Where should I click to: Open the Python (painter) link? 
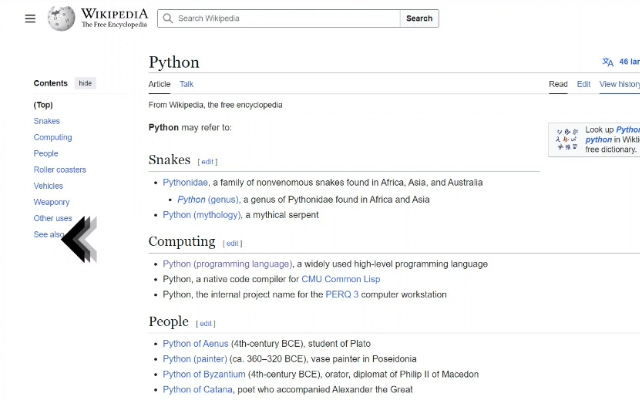(x=195, y=359)
